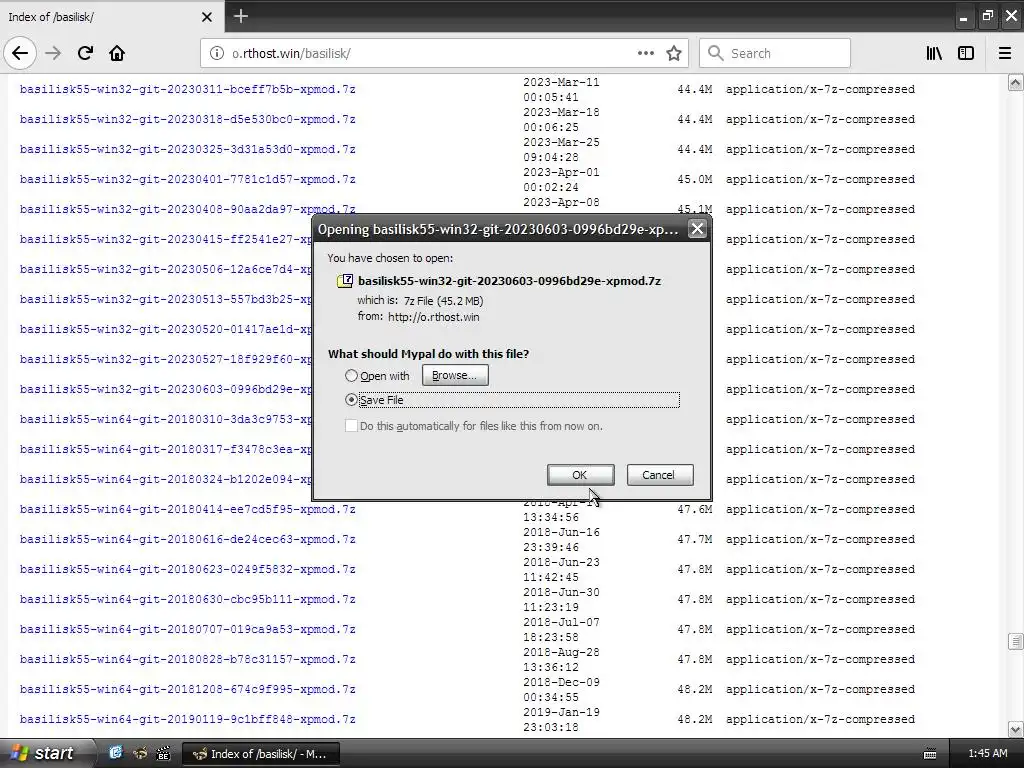This screenshot has width=1024, height=768.
Task: Open basilisk55-win64-git-20190119-9c1bff848 link
Action: click(x=187, y=720)
